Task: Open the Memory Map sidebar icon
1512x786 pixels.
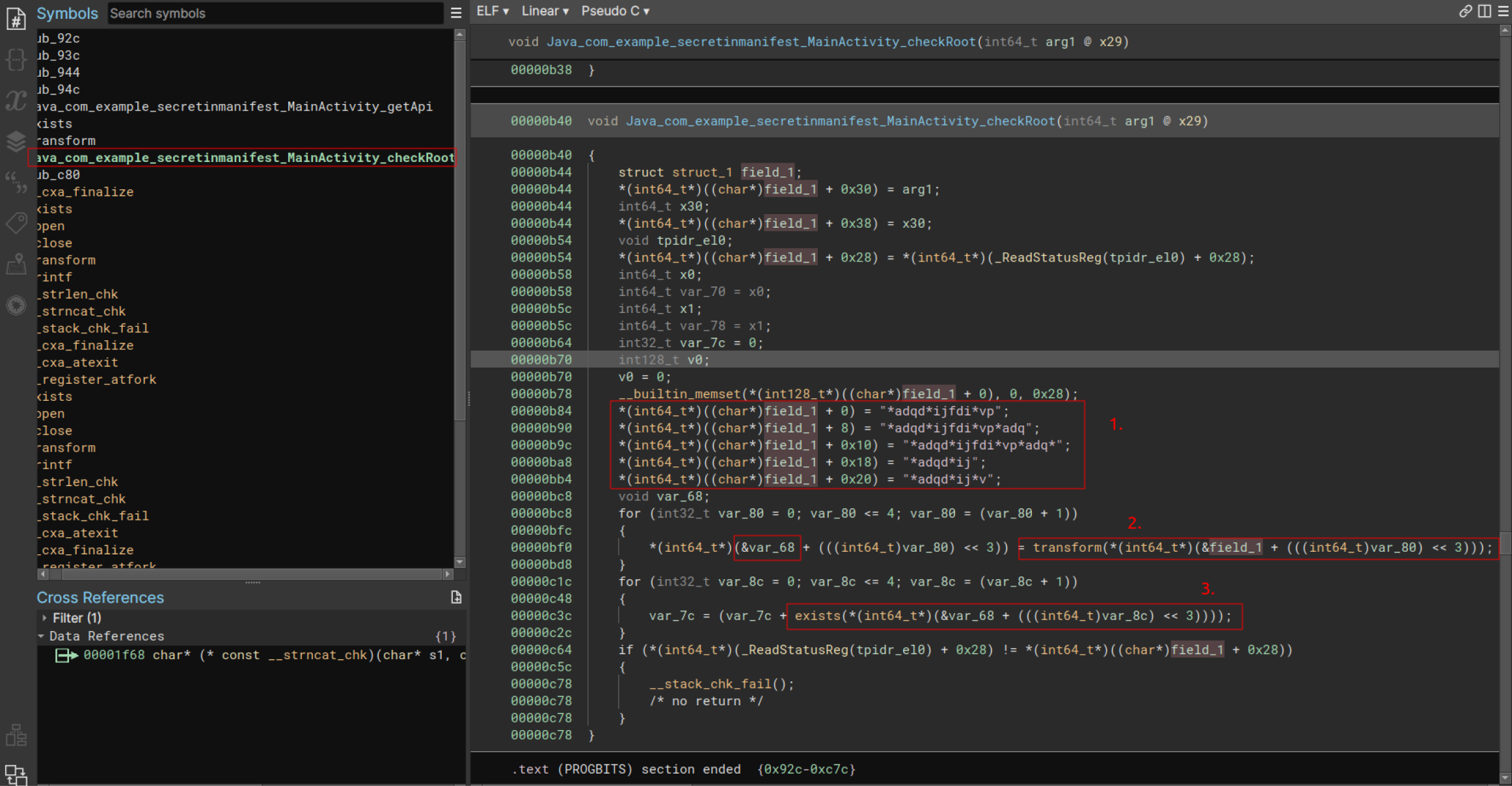Action: pyautogui.click(x=16, y=264)
